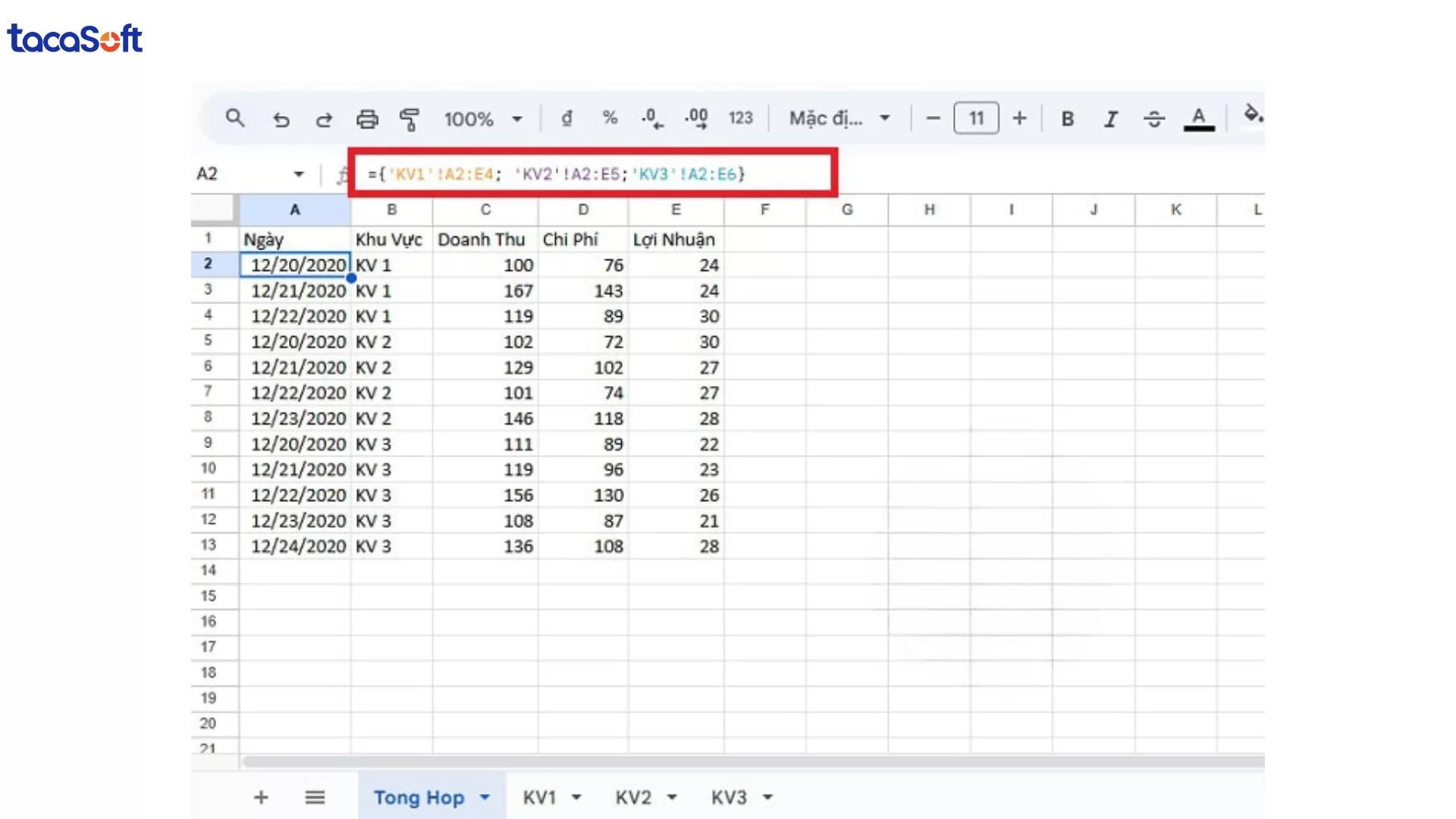Format selection as percent
Viewport: 1456px width, 819px height.
(x=610, y=118)
